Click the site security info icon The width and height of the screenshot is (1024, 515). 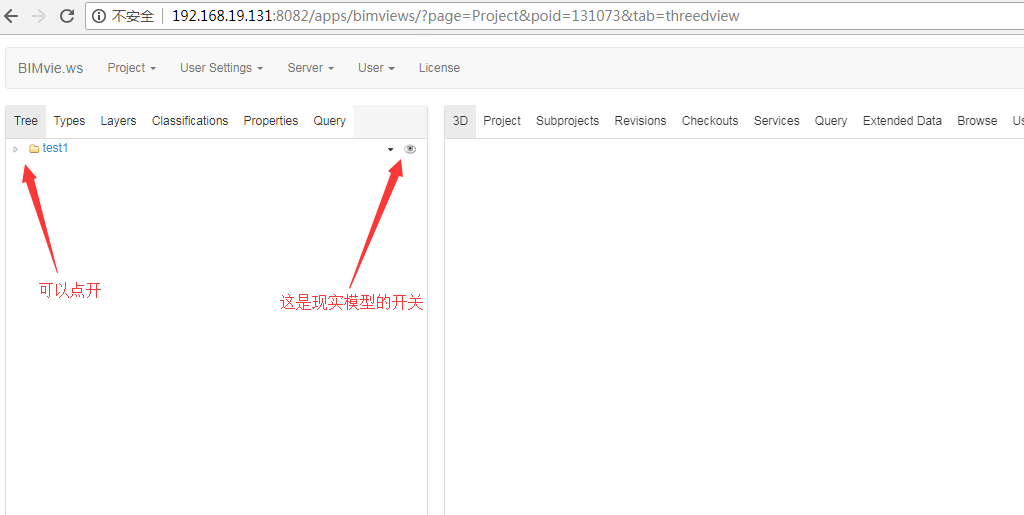tap(99, 16)
